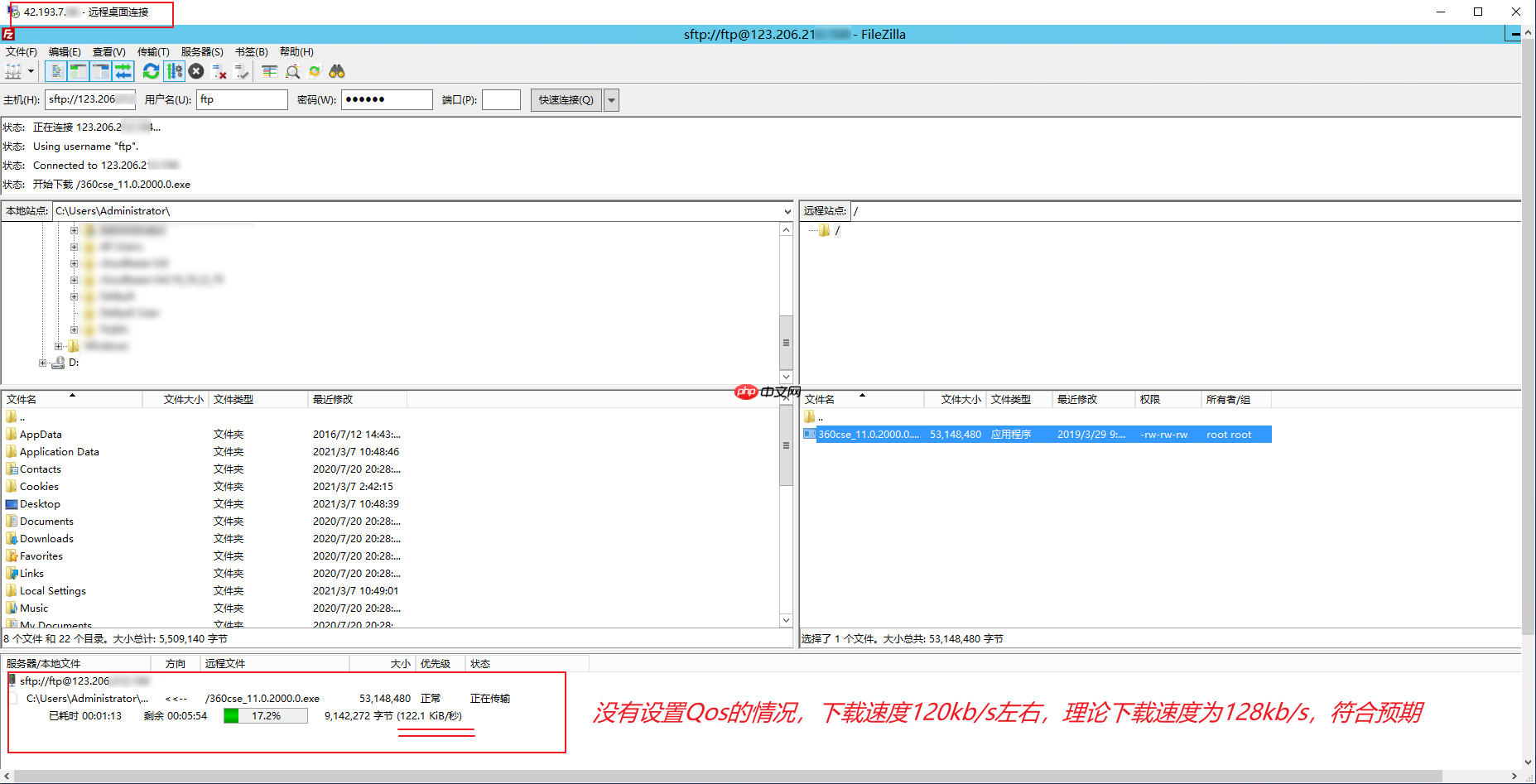Viewport: 1536px width, 784px height.
Task: Toggle processing of the transfer queue
Action: [174, 71]
